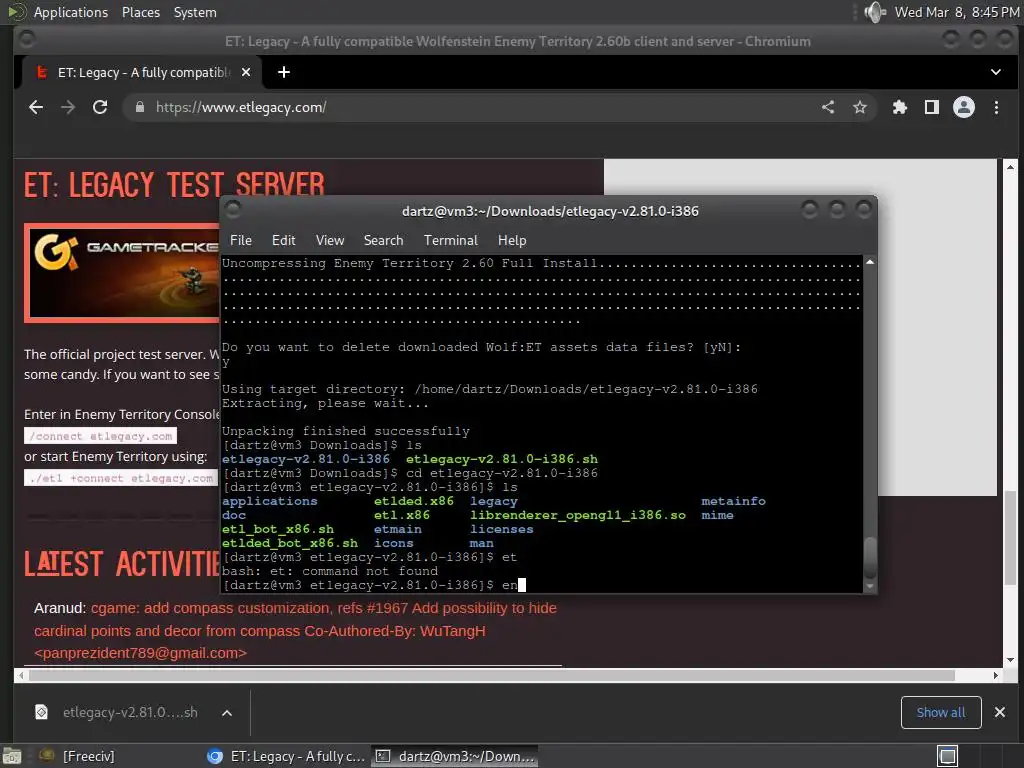1024x768 pixels.
Task: Click the Aranud commit activity link
Action: pyautogui.click(x=295, y=630)
